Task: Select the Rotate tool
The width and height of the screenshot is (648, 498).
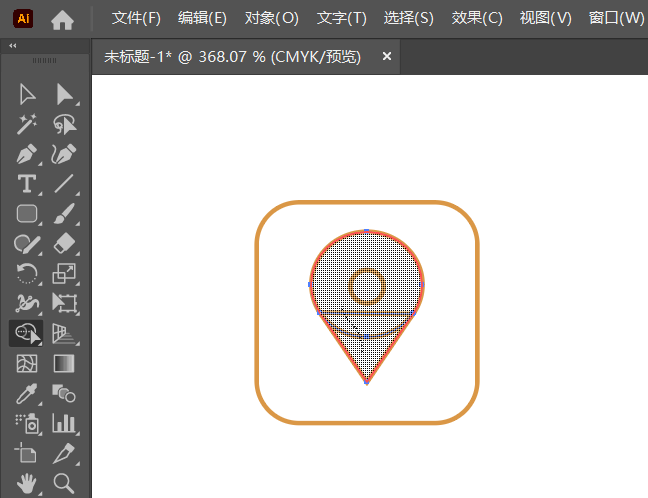Action: (27, 274)
